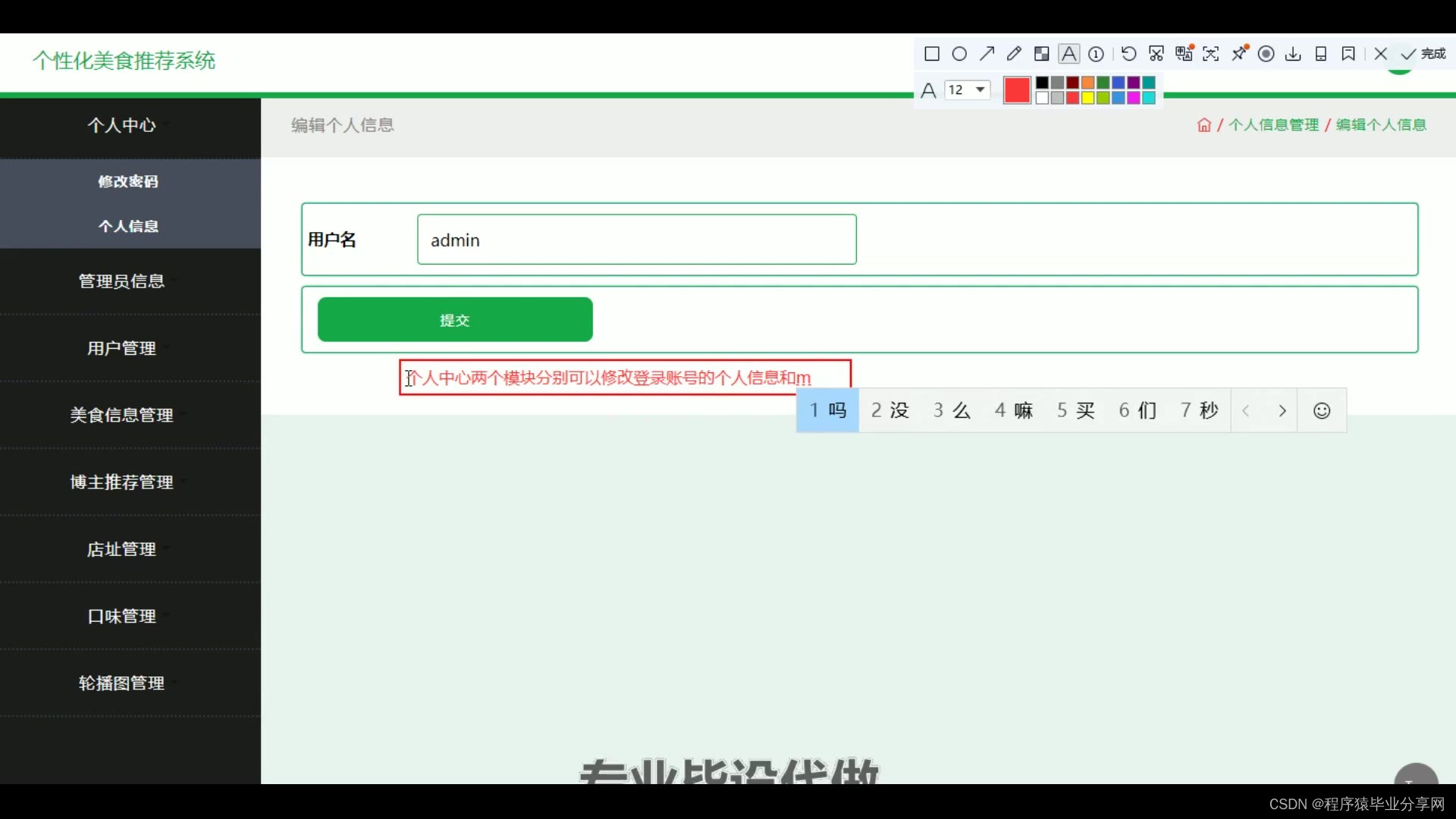The width and height of the screenshot is (1456, 819).
Task: Select the rectangle annotation tool
Action: (x=932, y=54)
